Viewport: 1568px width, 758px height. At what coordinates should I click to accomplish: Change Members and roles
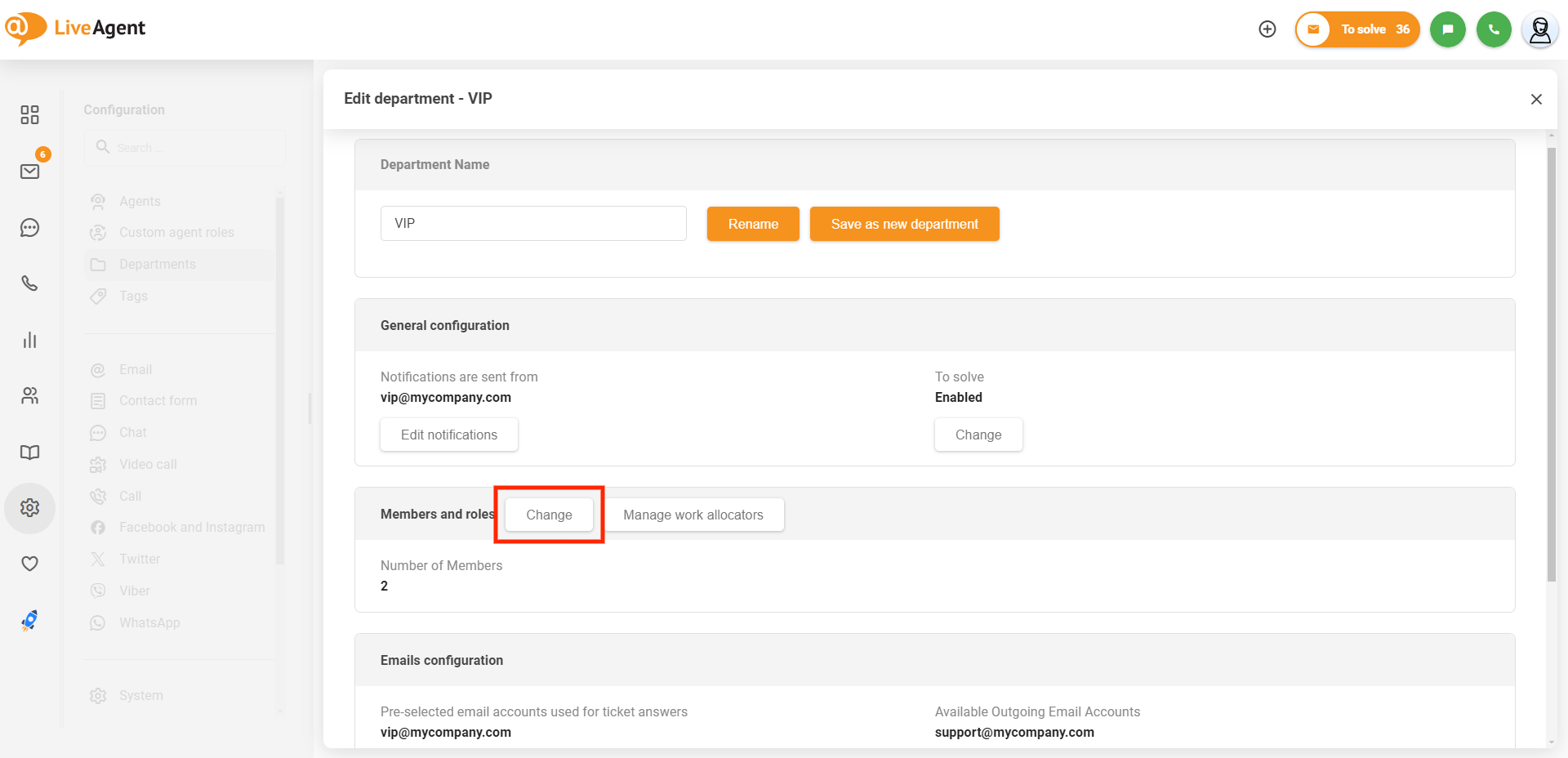click(x=549, y=515)
